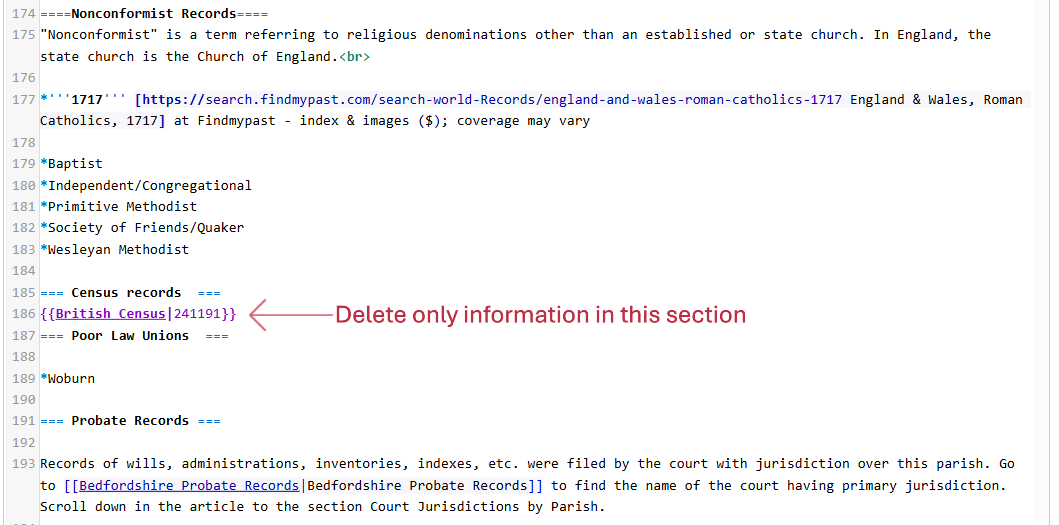Click the Baptist bullet line

point(75,164)
